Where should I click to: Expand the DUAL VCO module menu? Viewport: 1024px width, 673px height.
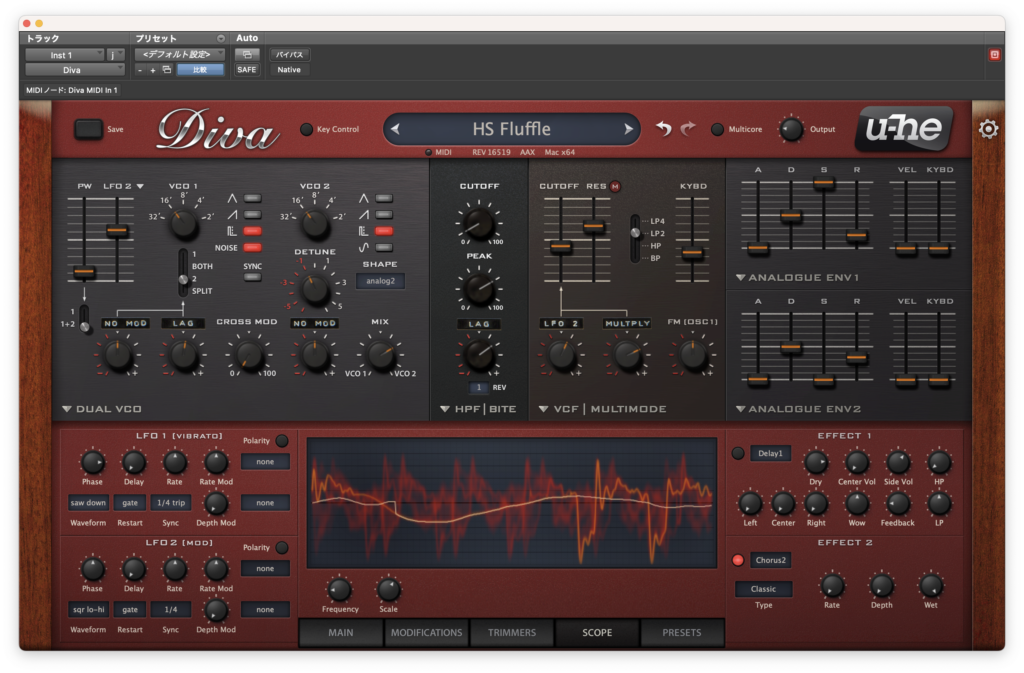point(67,409)
